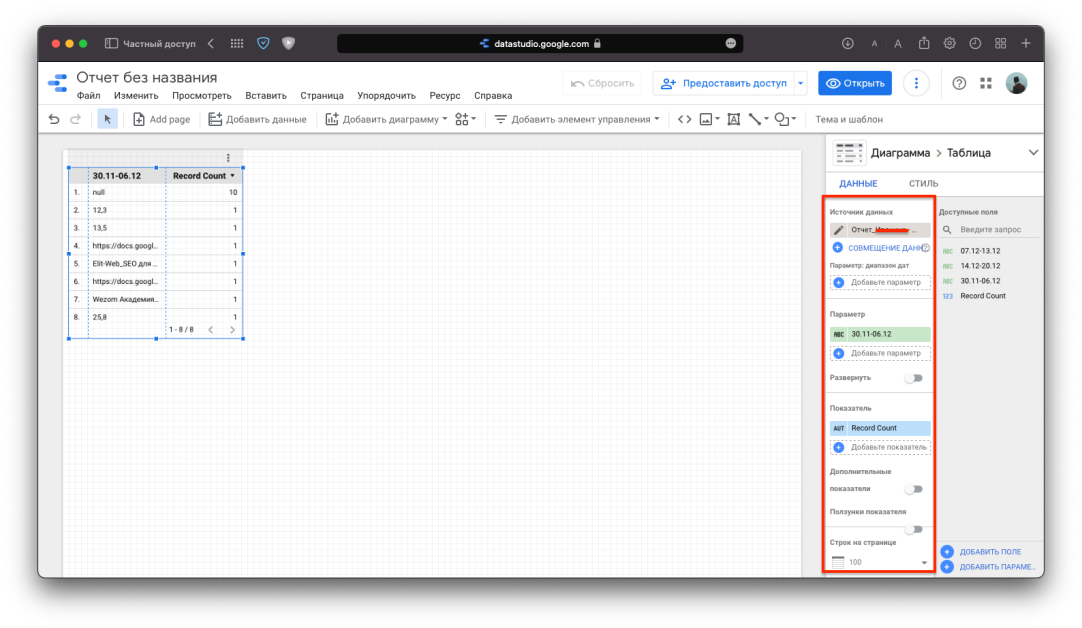This screenshot has width=1082, height=628.
Task: Open the Упорядочить menu
Action: pos(386,96)
